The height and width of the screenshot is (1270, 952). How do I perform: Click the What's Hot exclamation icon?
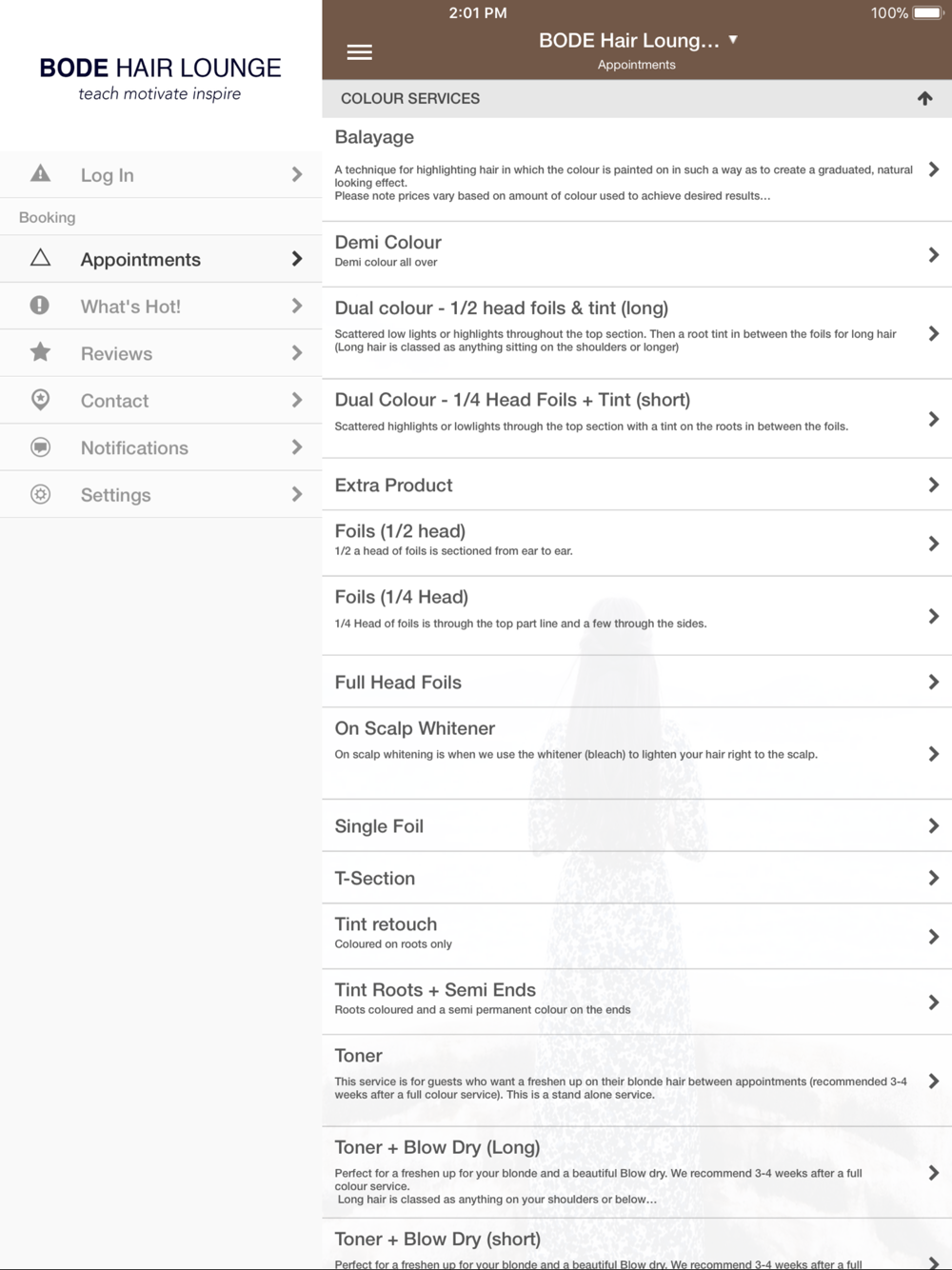point(40,306)
